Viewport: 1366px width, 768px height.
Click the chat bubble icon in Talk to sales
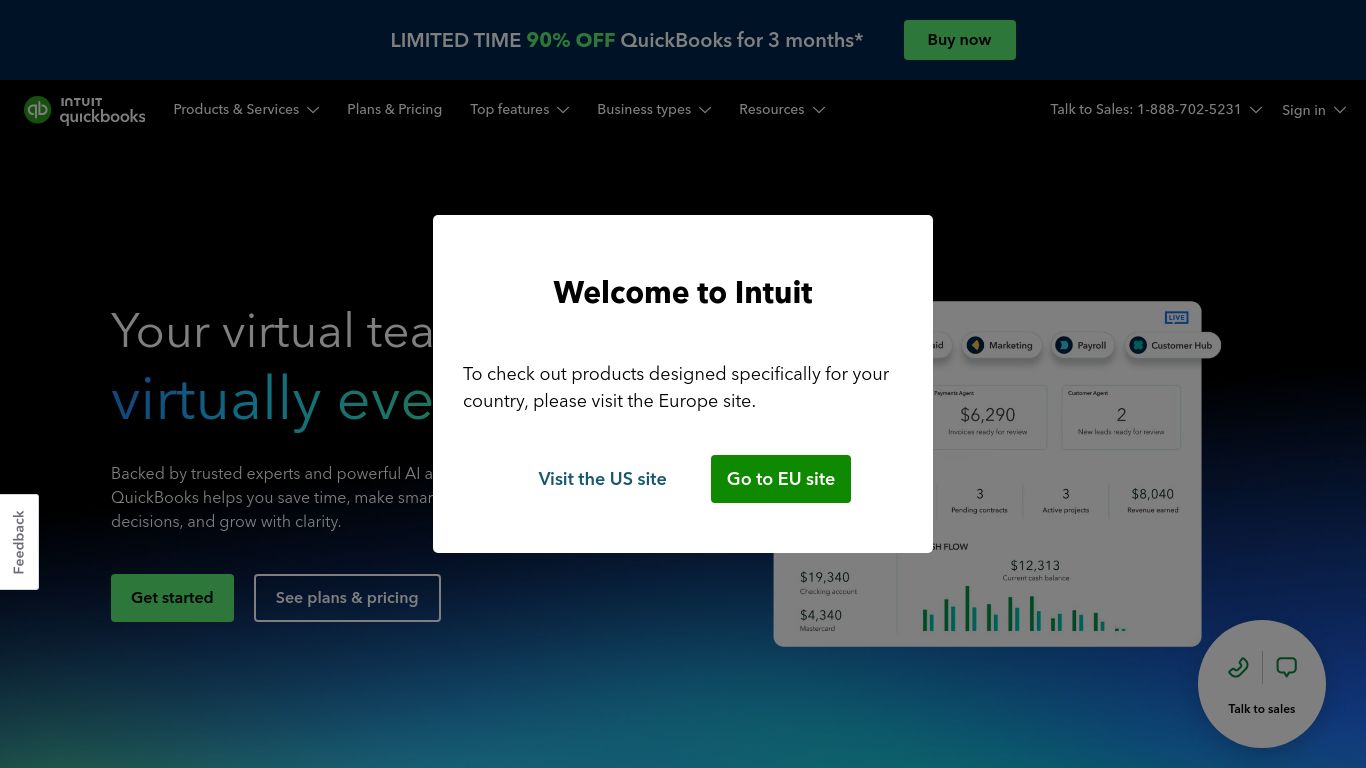[1287, 667]
